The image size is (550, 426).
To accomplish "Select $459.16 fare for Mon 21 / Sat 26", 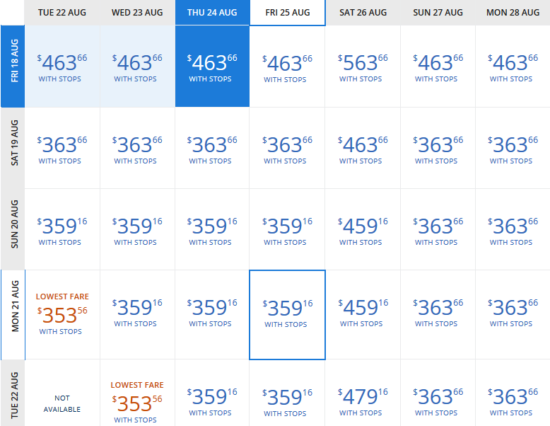I will coord(363,315).
